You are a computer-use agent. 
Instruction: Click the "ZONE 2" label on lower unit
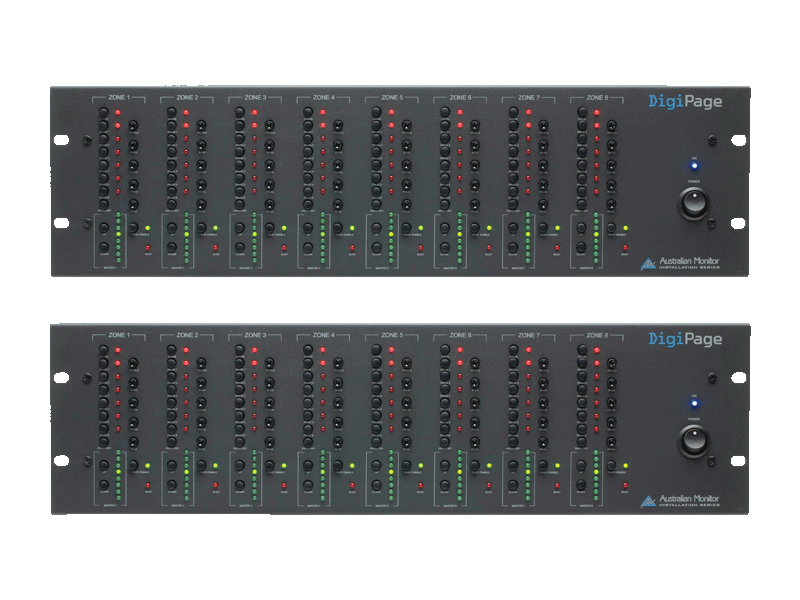187,335
